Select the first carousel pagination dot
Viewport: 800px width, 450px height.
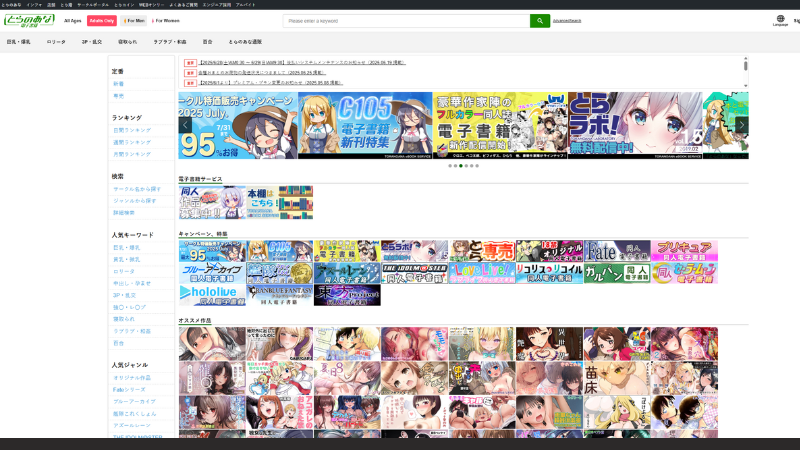click(x=450, y=166)
